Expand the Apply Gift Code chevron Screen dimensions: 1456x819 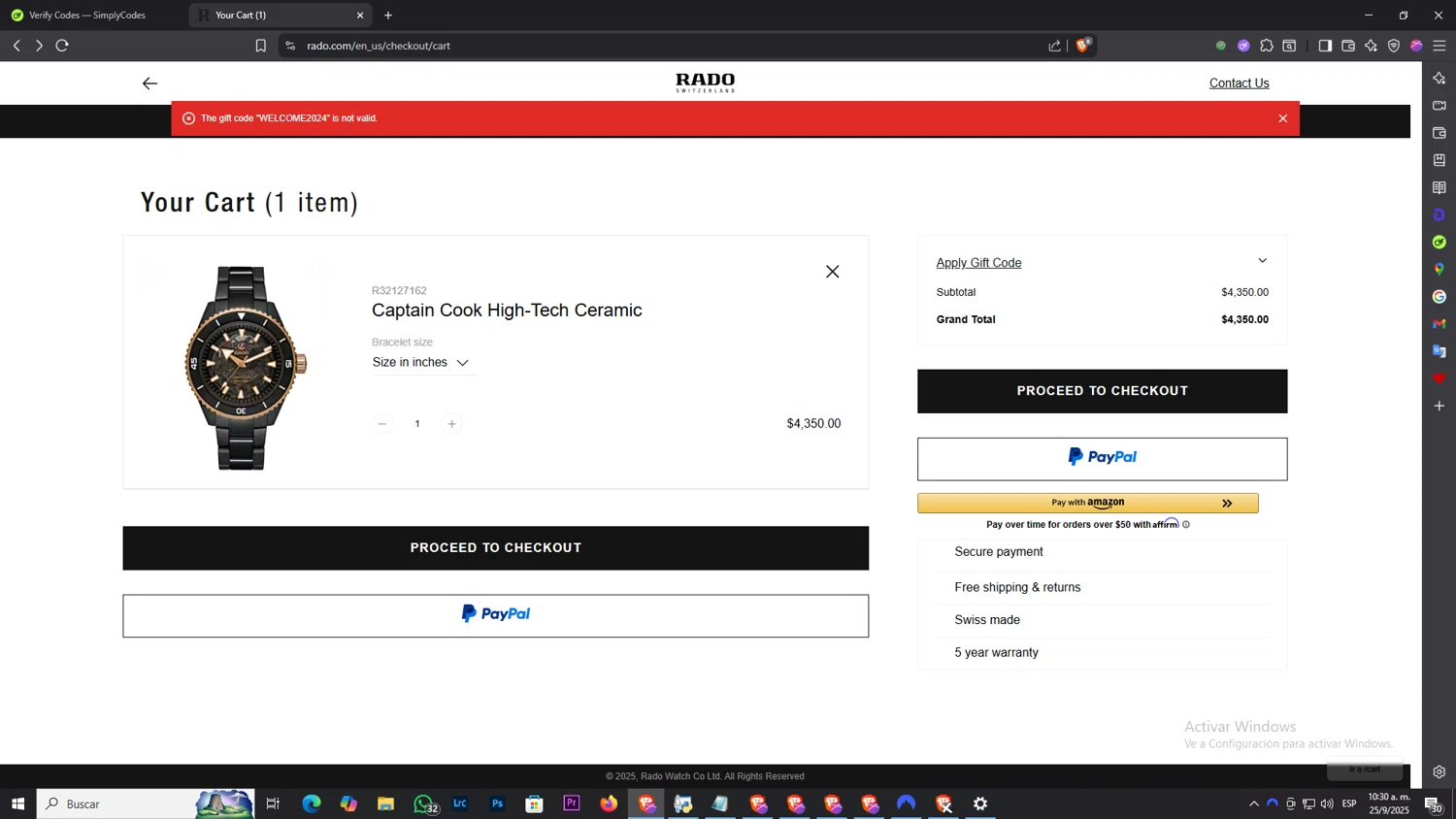(1262, 260)
